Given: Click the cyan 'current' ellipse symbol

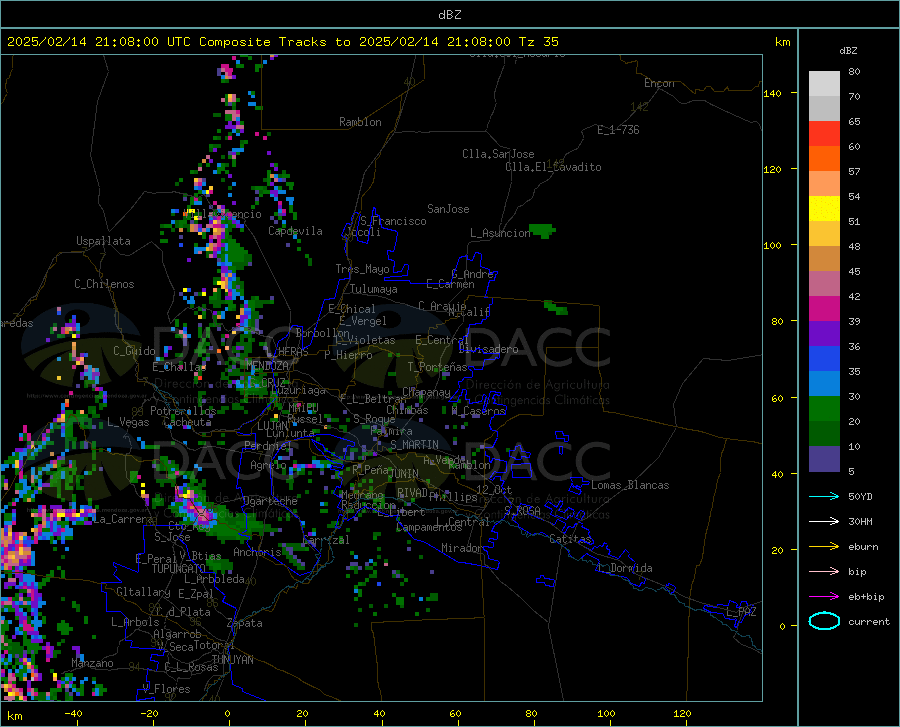Looking at the screenshot, I should click(824, 621).
